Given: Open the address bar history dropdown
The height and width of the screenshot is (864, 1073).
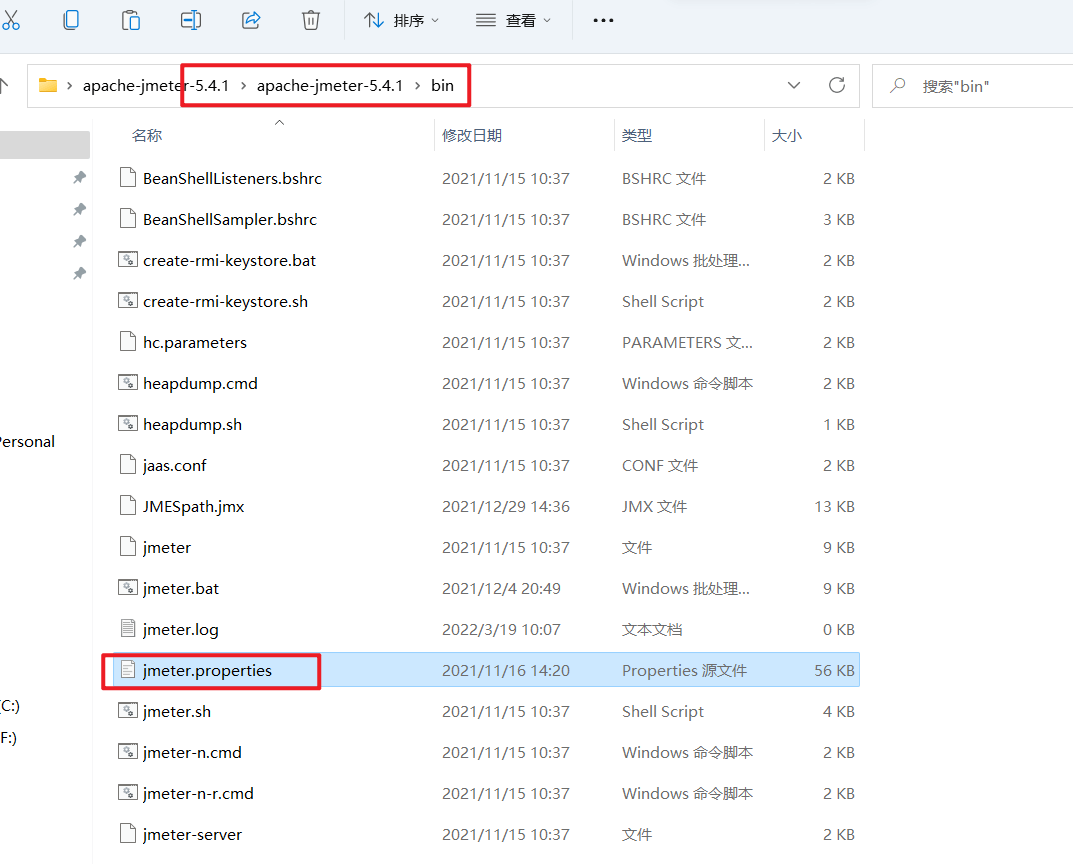Looking at the screenshot, I should point(794,86).
